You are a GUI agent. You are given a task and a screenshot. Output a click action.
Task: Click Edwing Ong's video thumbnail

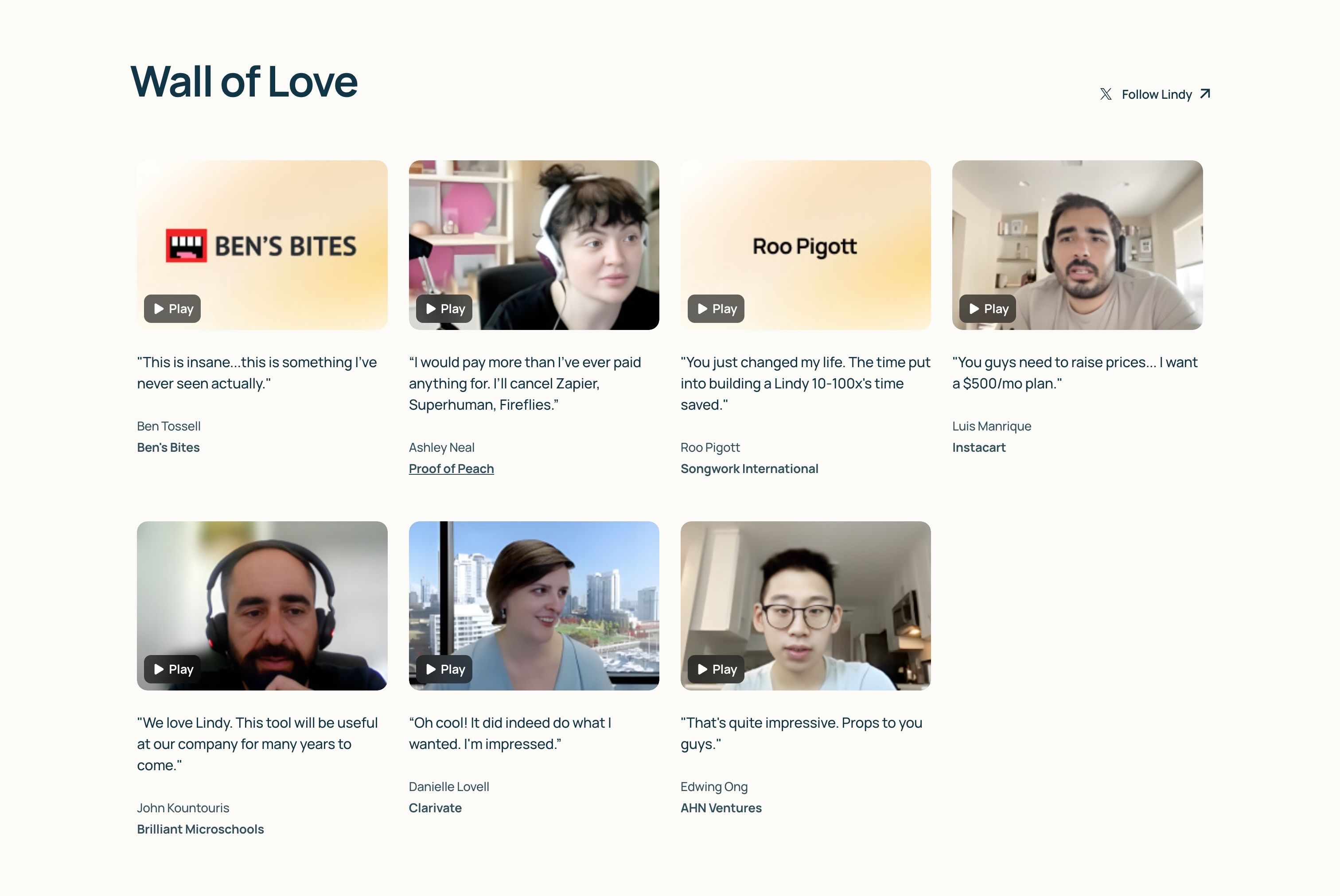(806, 606)
